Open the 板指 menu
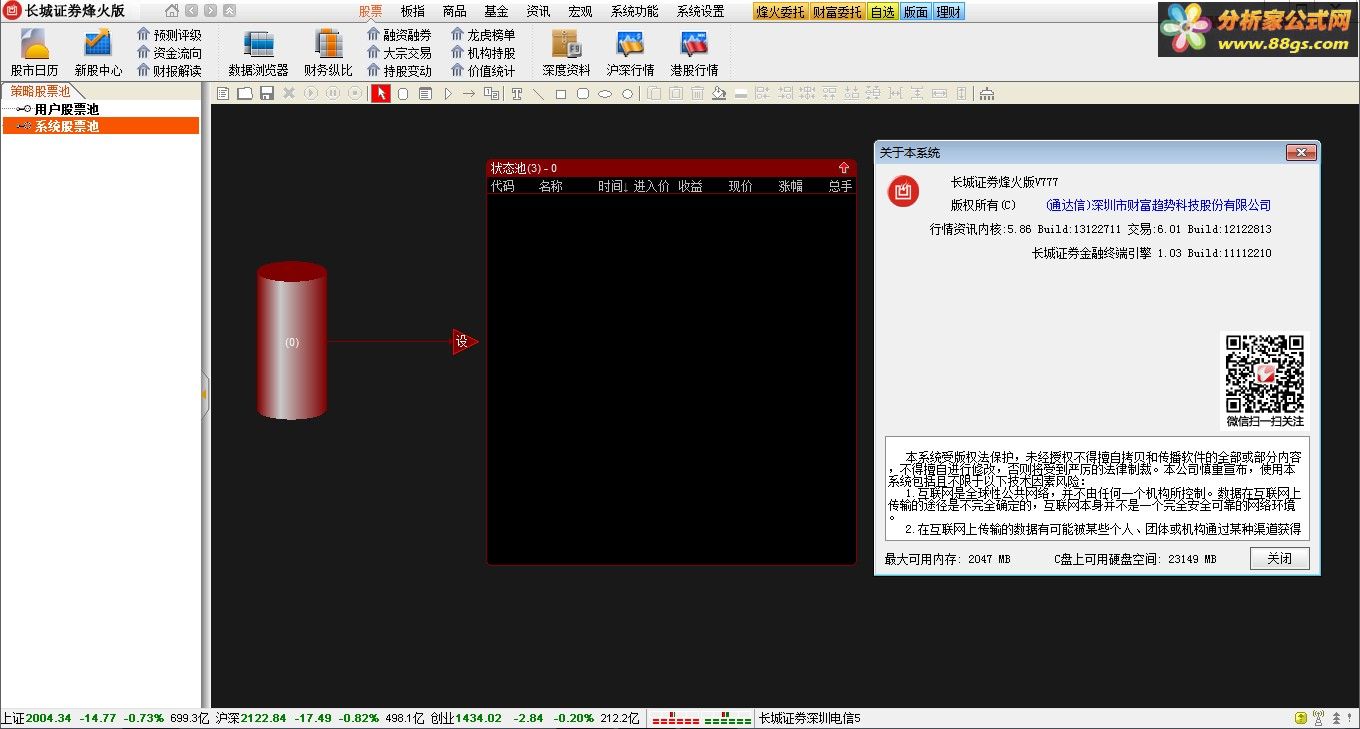Viewport: 1360px width, 729px height. click(x=413, y=12)
